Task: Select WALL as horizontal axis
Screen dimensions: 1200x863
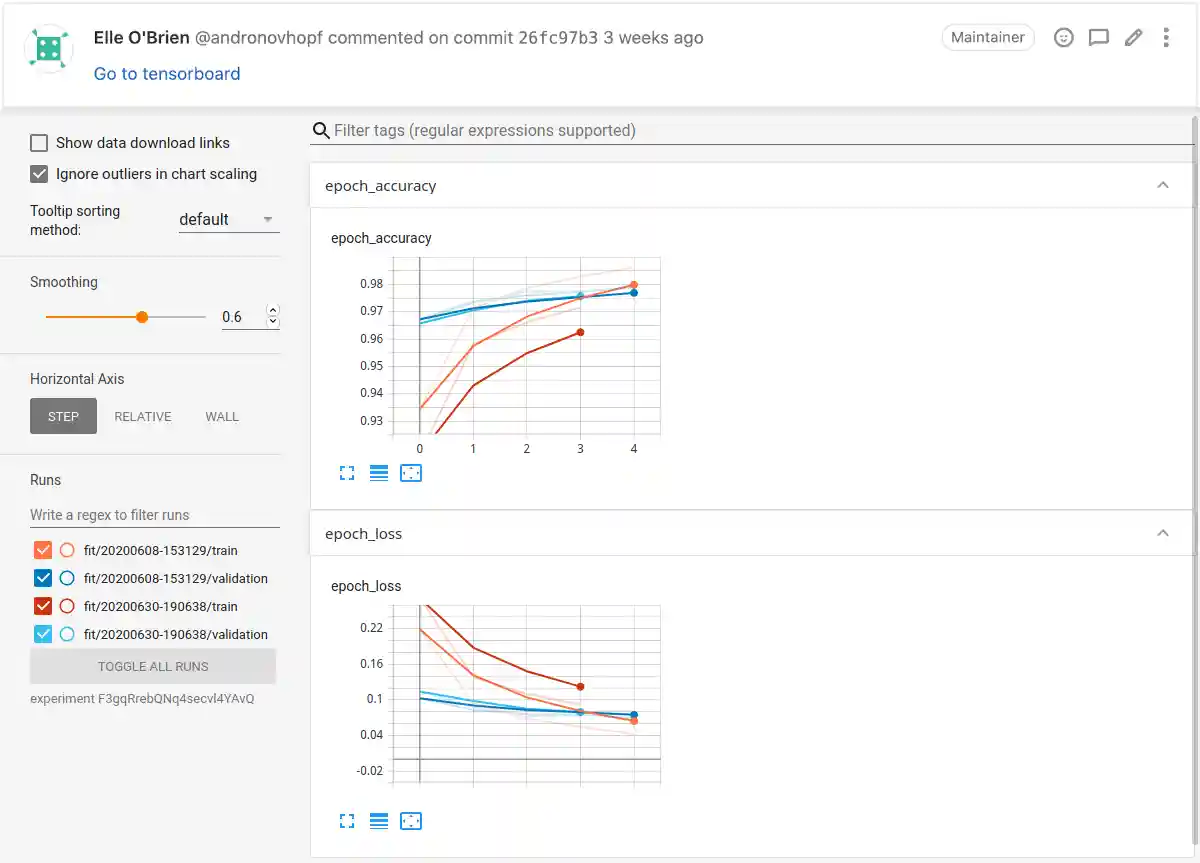Action: pos(221,416)
